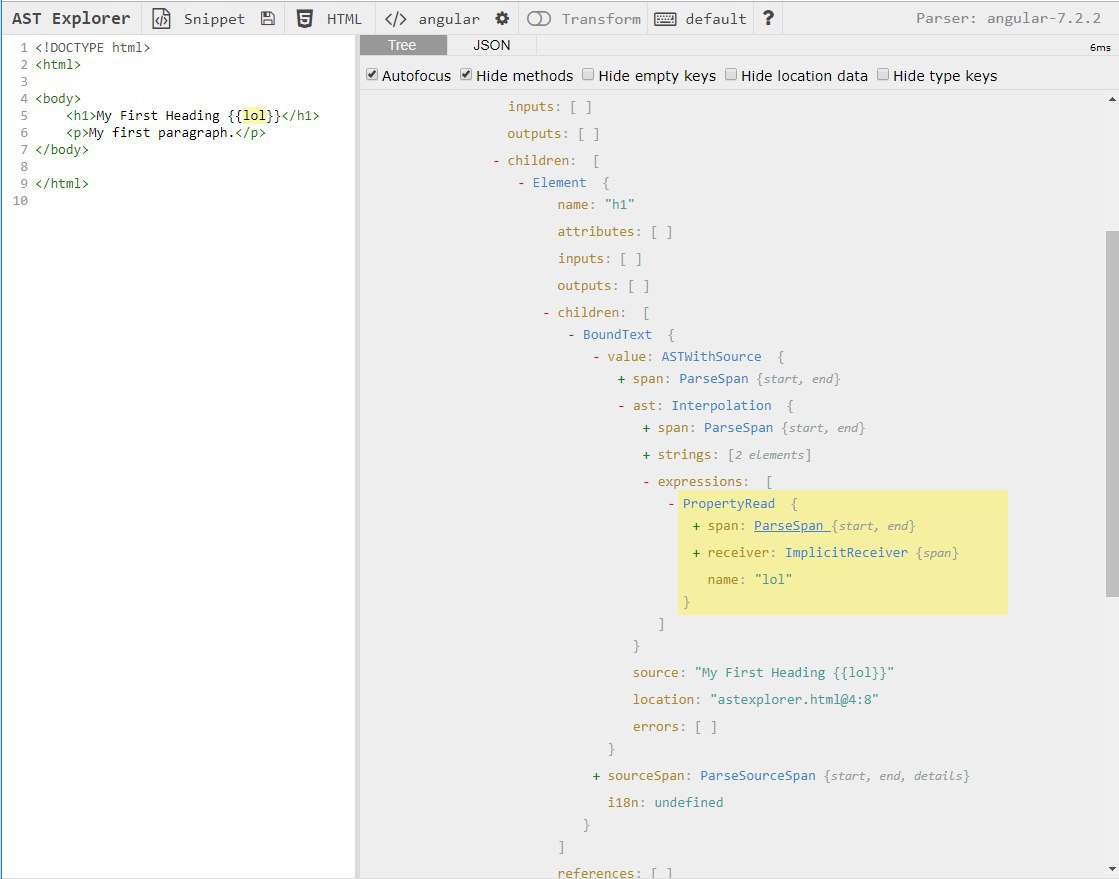
Task: Expand the receiver ImplicitReceiver node
Action: point(696,553)
